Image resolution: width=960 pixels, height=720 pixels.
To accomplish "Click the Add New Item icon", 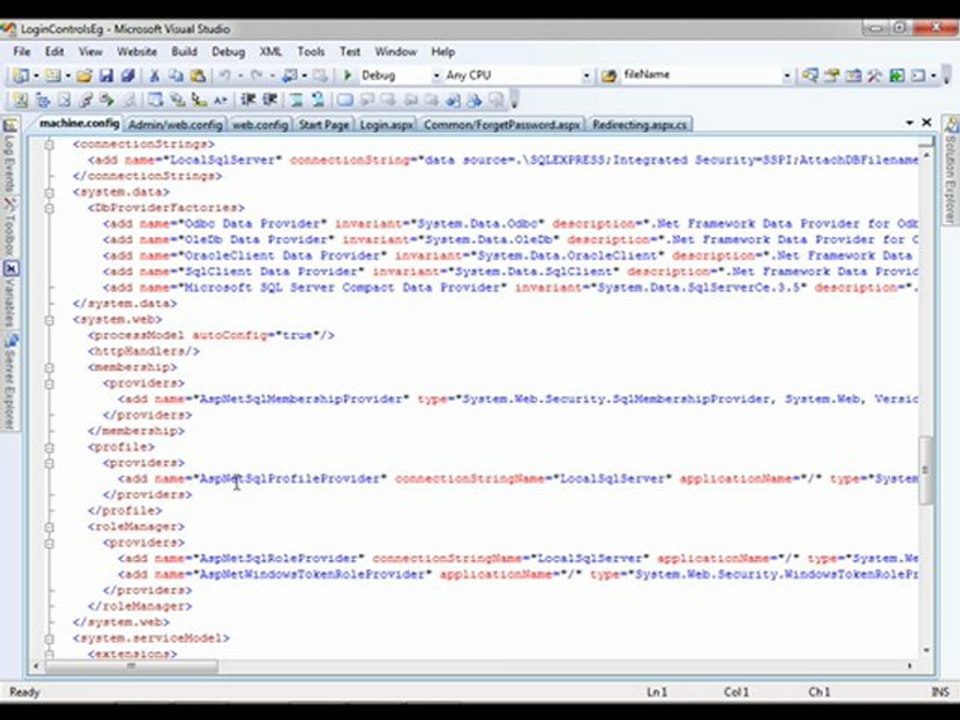I will tap(53, 75).
